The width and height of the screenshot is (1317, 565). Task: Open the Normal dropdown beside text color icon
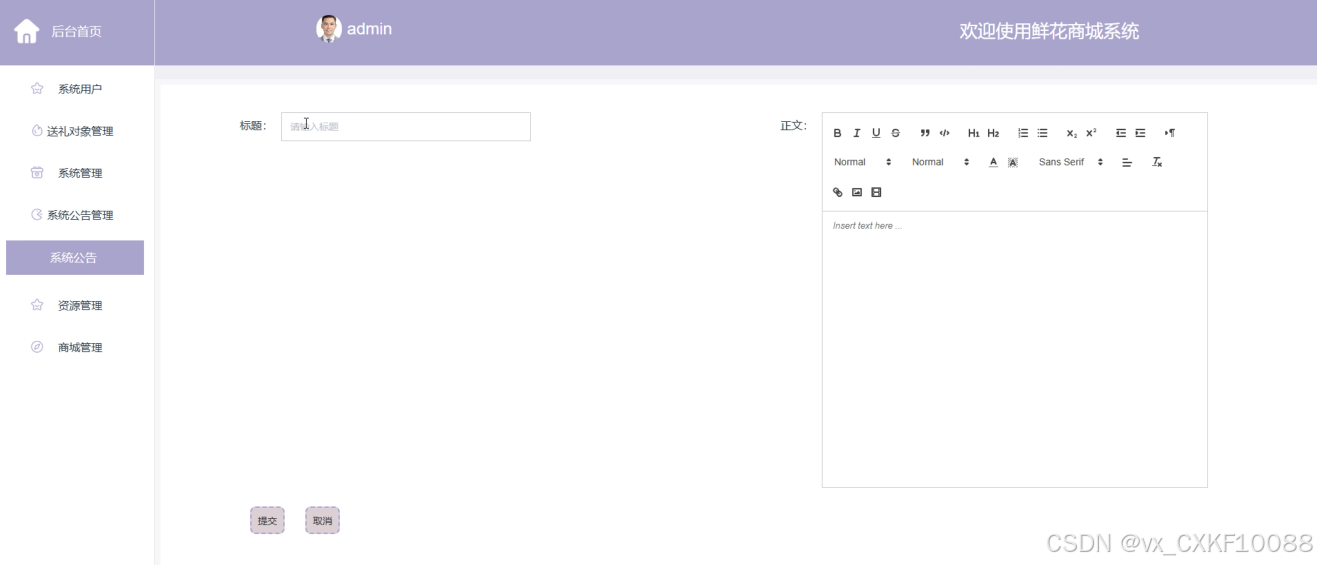[x=941, y=162]
